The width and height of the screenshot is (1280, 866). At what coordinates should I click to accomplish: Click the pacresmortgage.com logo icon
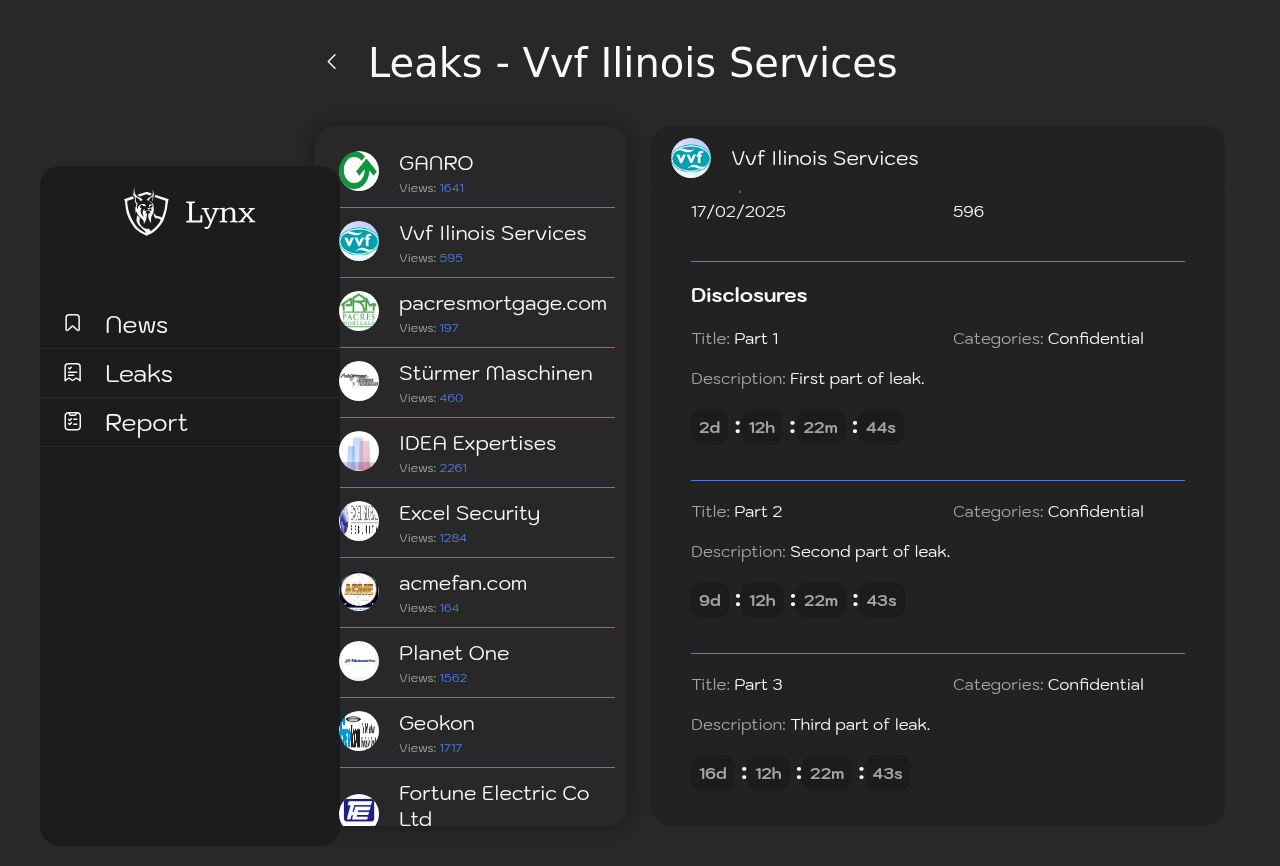359,311
